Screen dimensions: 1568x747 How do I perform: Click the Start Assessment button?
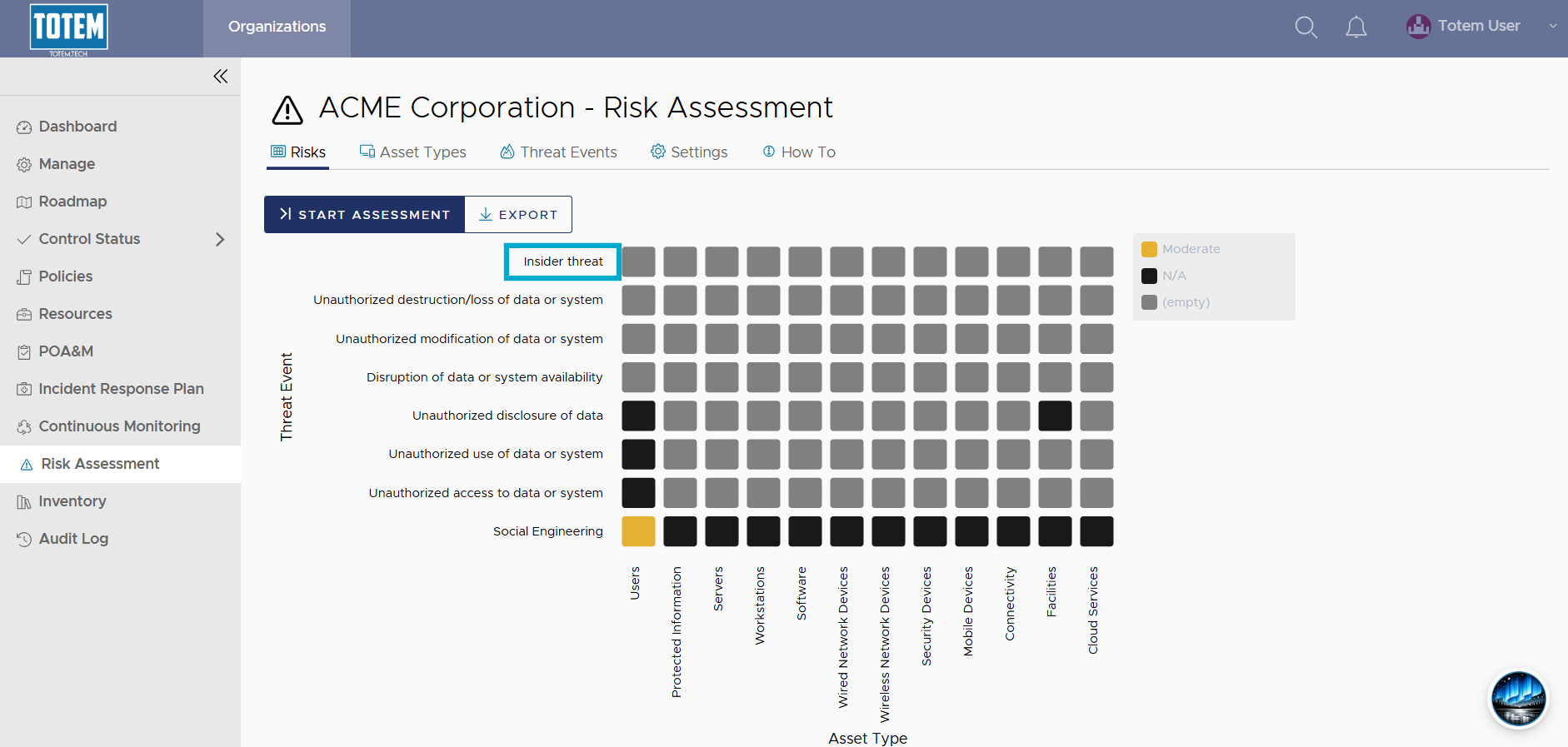[x=364, y=215]
